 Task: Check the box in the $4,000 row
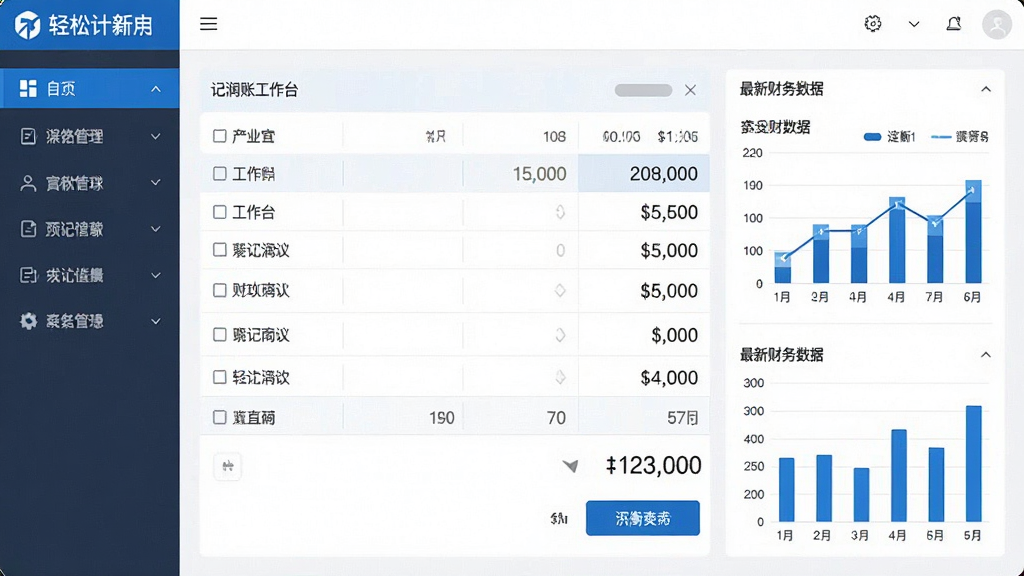click(219, 377)
